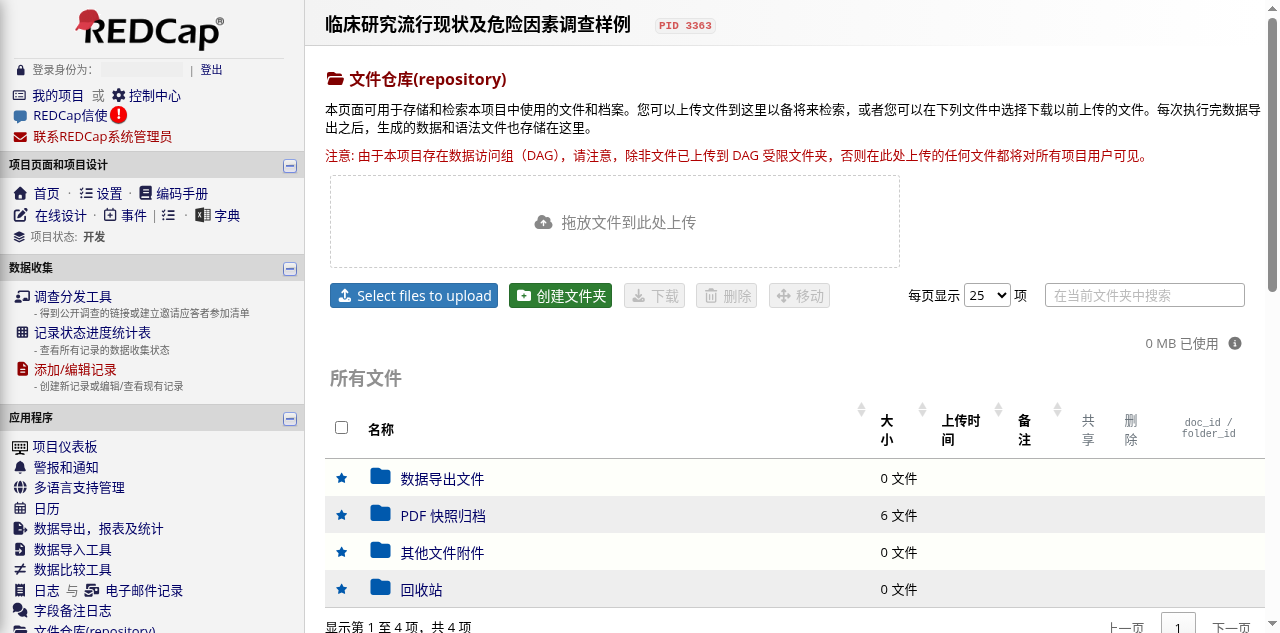This screenshot has height=633, width=1280.
Task: Open the 数据导出文件 folder link
Action: point(442,479)
